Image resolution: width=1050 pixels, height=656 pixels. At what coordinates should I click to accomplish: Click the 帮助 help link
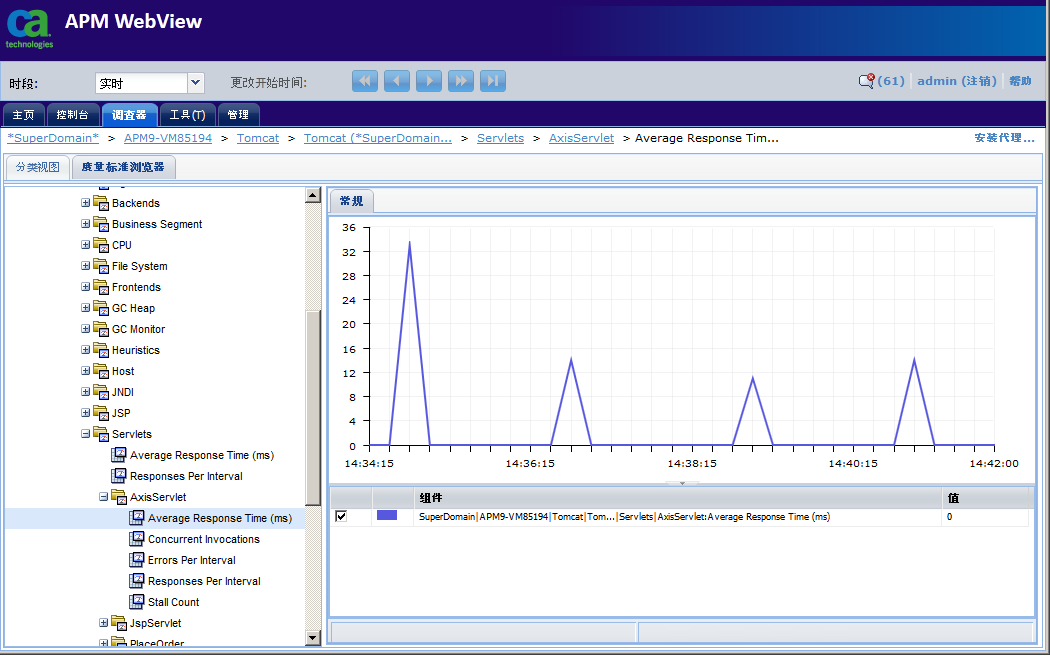click(x=1020, y=81)
